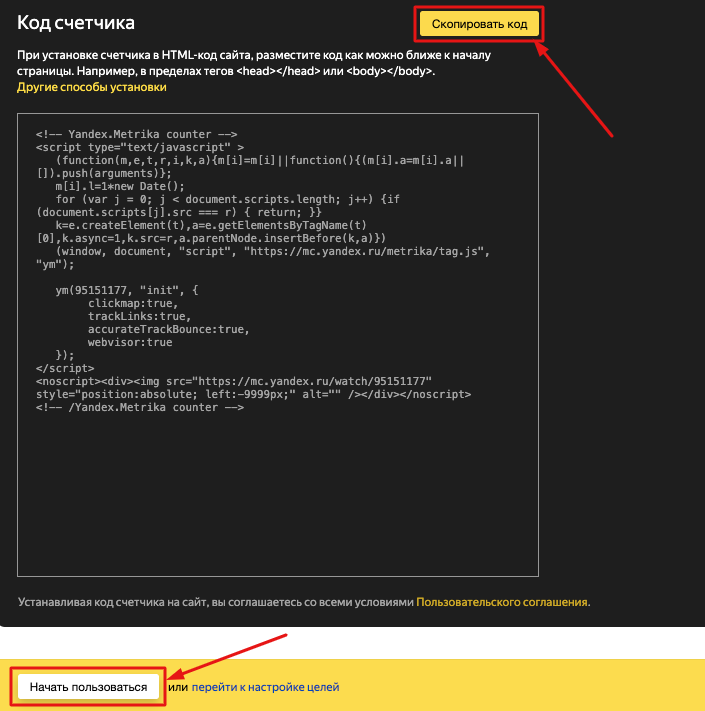705x711 pixels.
Task: Open 'Другие способы установки' link
Action: [92, 87]
